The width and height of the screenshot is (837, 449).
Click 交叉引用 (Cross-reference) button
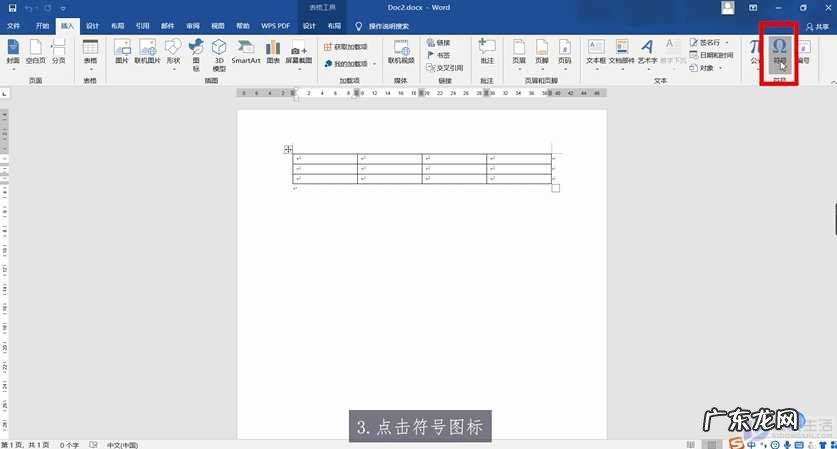coord(445,68)
